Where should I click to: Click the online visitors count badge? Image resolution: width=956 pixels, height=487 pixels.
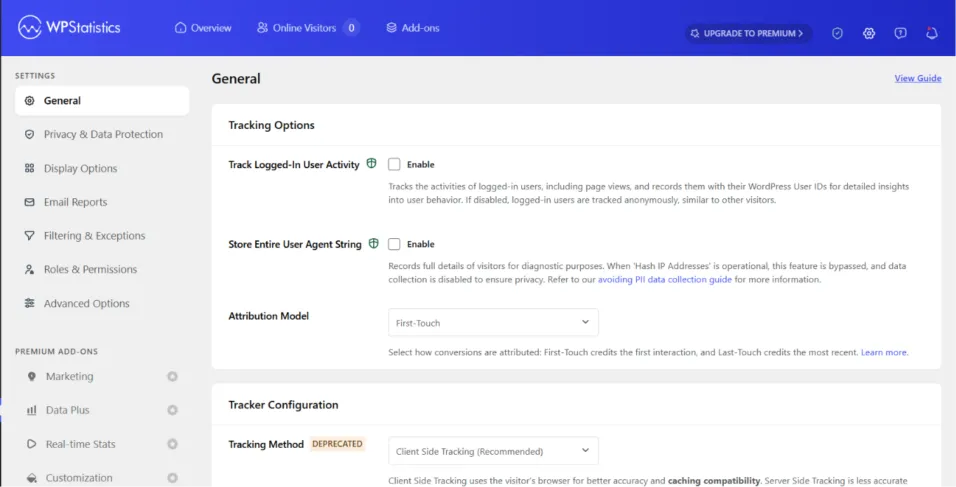coord(351,28)
